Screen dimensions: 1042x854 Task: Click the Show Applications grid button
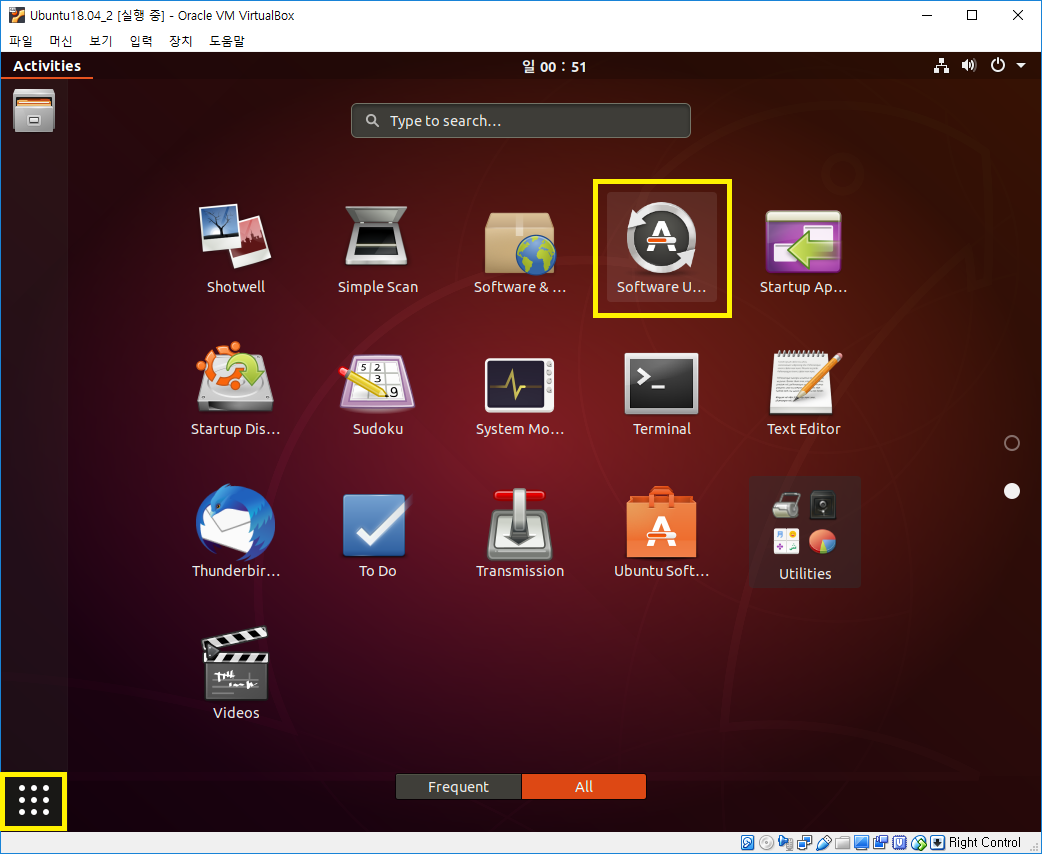coord(34,801)
